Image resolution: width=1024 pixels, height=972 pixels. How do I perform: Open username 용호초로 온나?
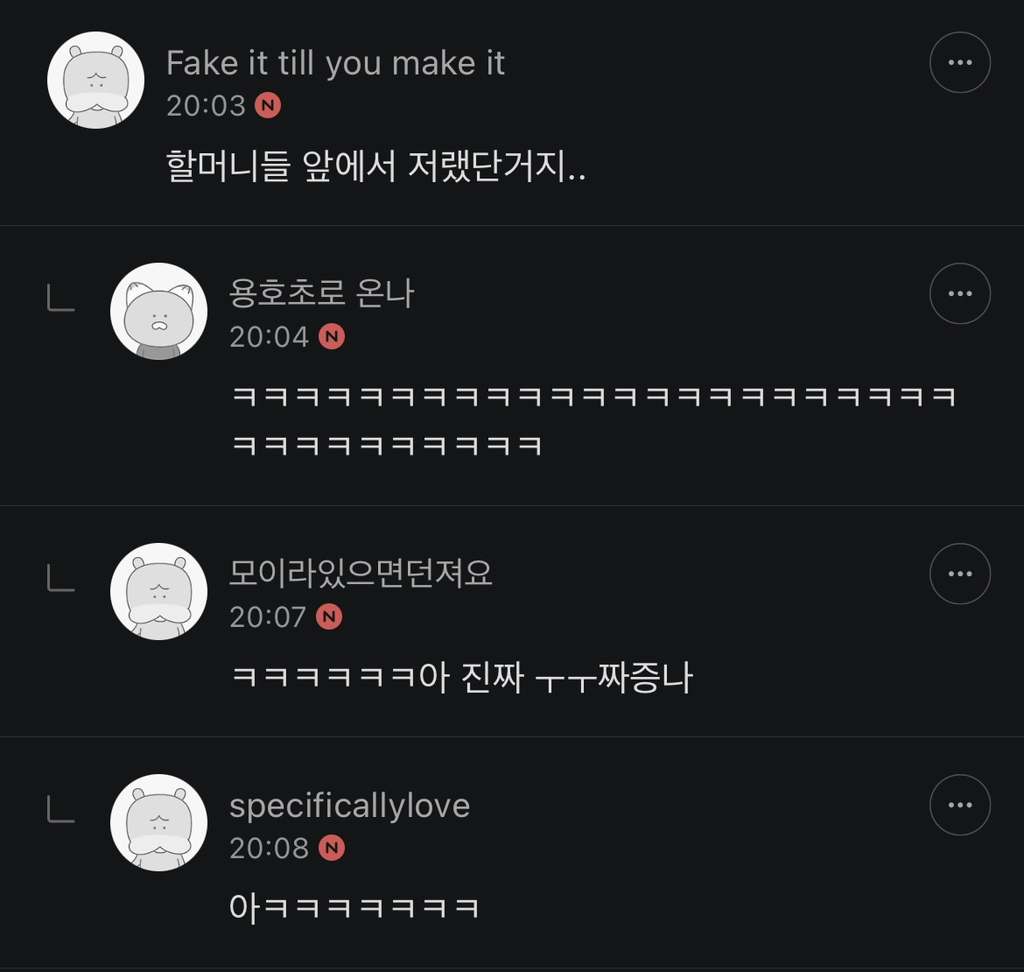point(321,294)
